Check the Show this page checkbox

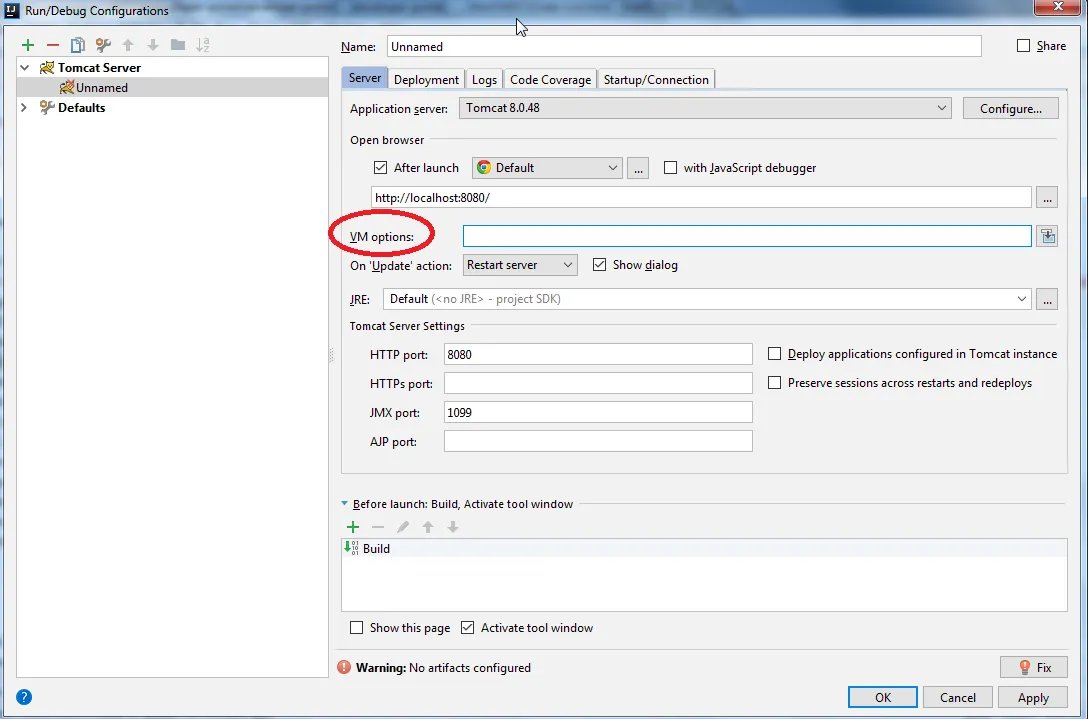click(x=357, y=627)
